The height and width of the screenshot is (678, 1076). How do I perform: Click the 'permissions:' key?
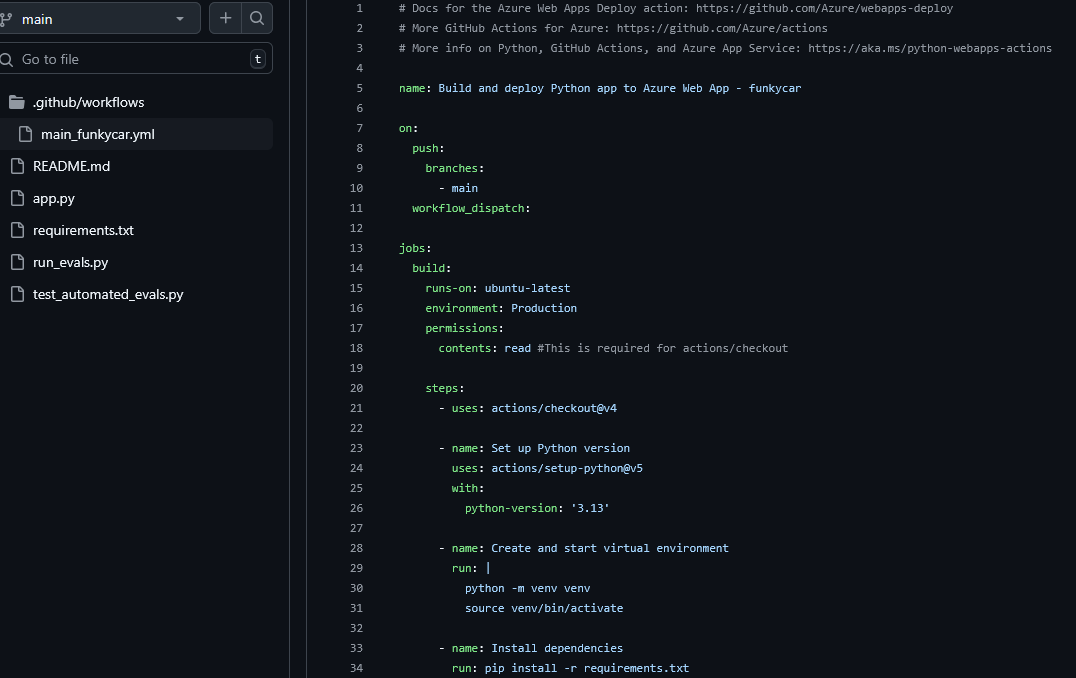point(464,328)
